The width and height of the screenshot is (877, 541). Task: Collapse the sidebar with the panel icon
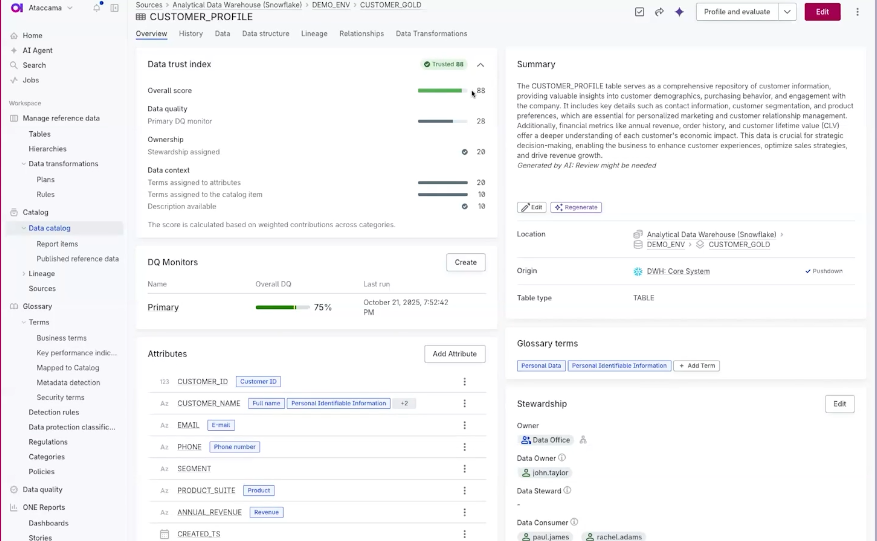point(115,8)
